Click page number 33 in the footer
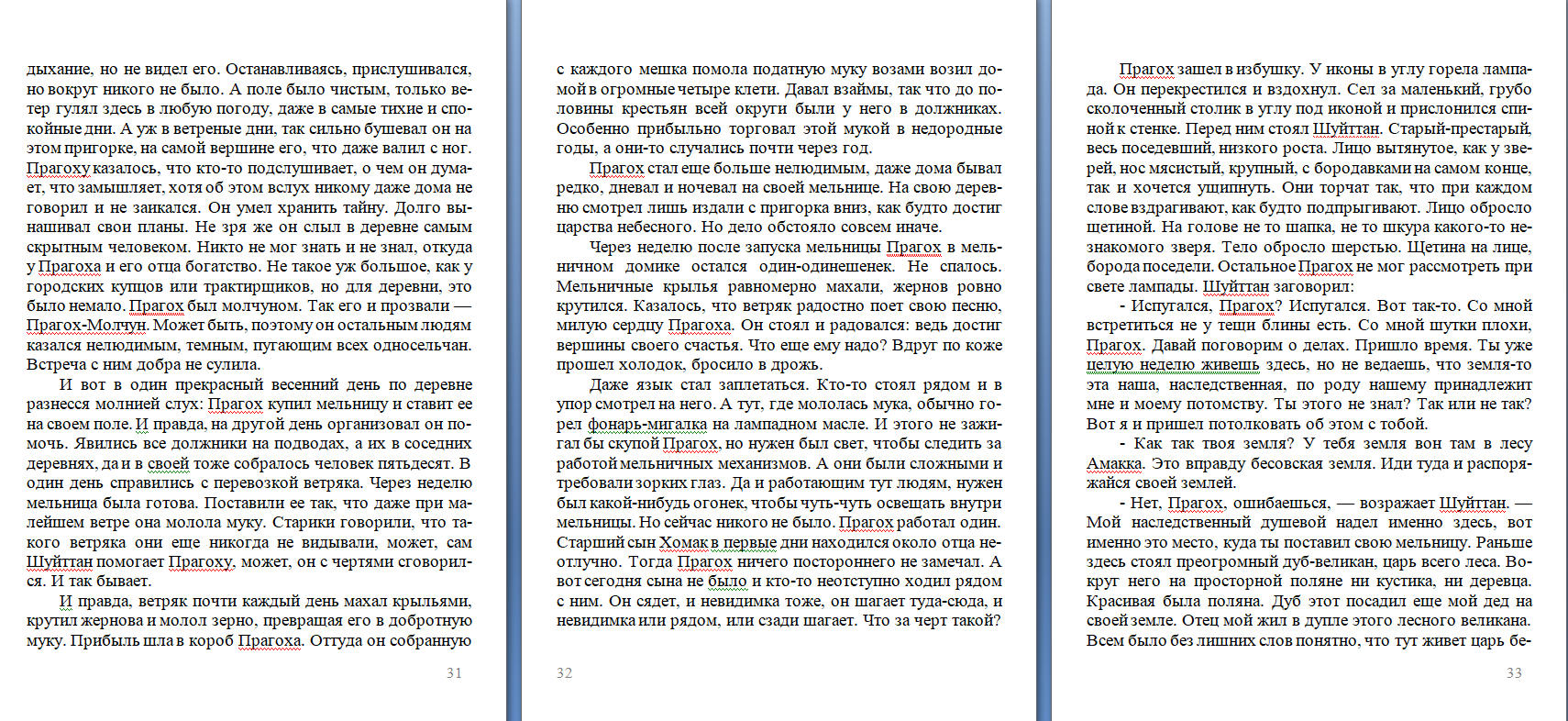This screenshot has height=721, width=1568. click(x=1514, y=673)
